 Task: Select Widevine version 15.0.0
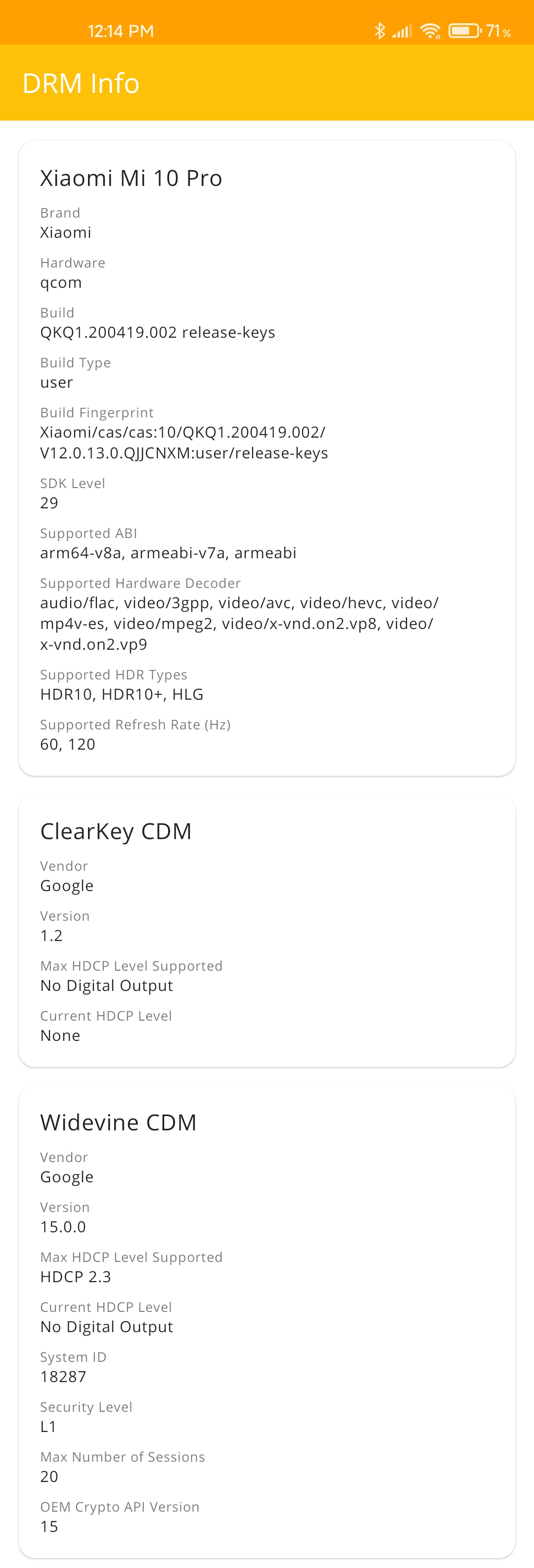63,1226
